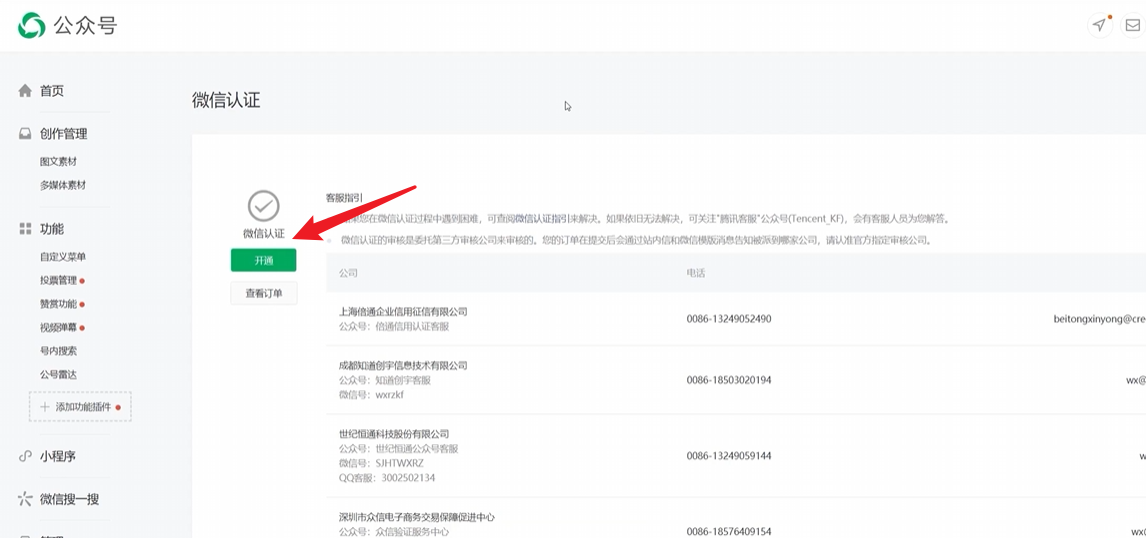Image resolution: width=1146 pixels, height=538 pixels.
Task: Click 电话 column header
Action: coord(695,273)
